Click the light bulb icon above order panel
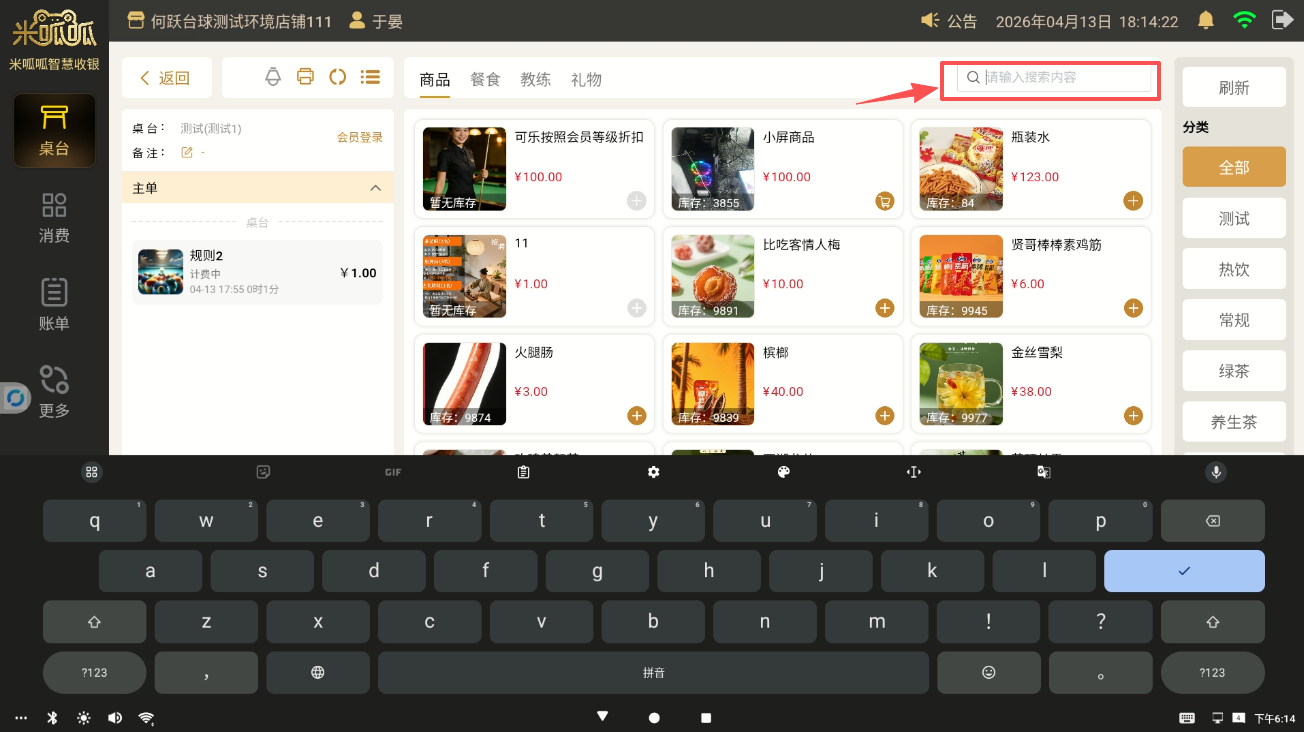1304x732 pixels. click(273, 77)
